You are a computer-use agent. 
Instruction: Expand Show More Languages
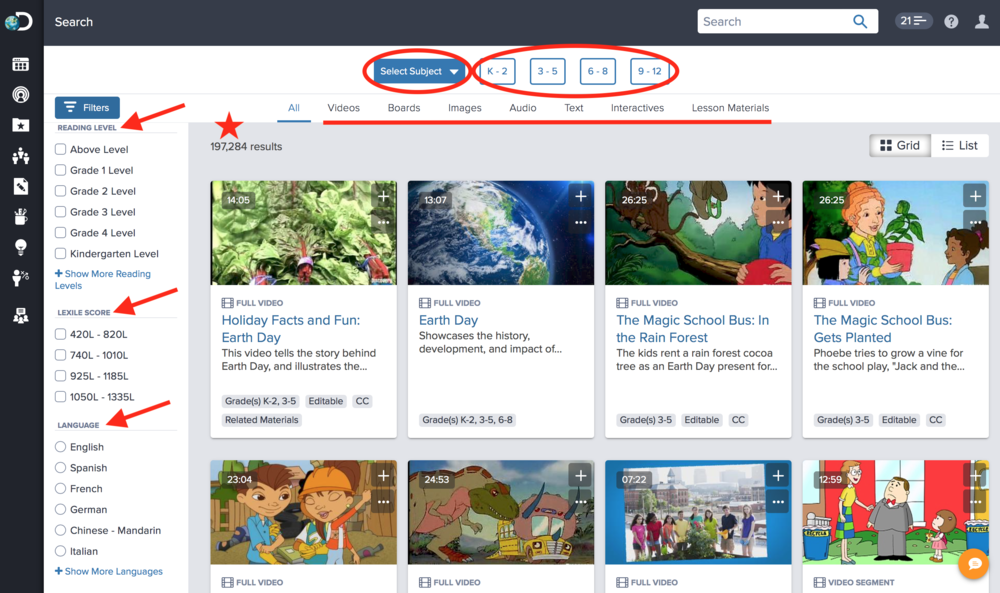108,571
